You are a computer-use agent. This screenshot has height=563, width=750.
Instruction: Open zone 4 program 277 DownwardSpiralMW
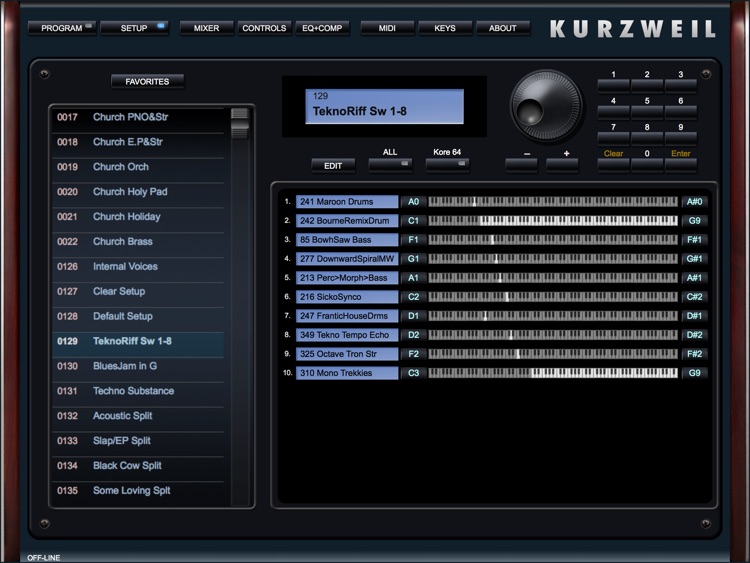tap(347, 259)
